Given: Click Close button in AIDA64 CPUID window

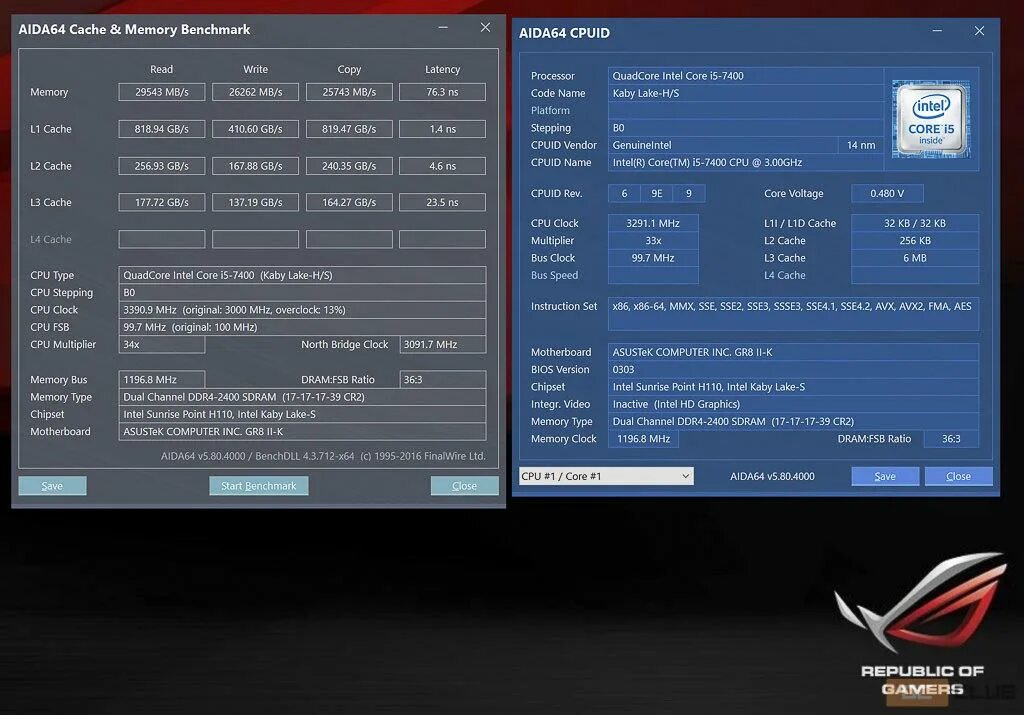Looking at the screenshot, I should coord(959,476).
